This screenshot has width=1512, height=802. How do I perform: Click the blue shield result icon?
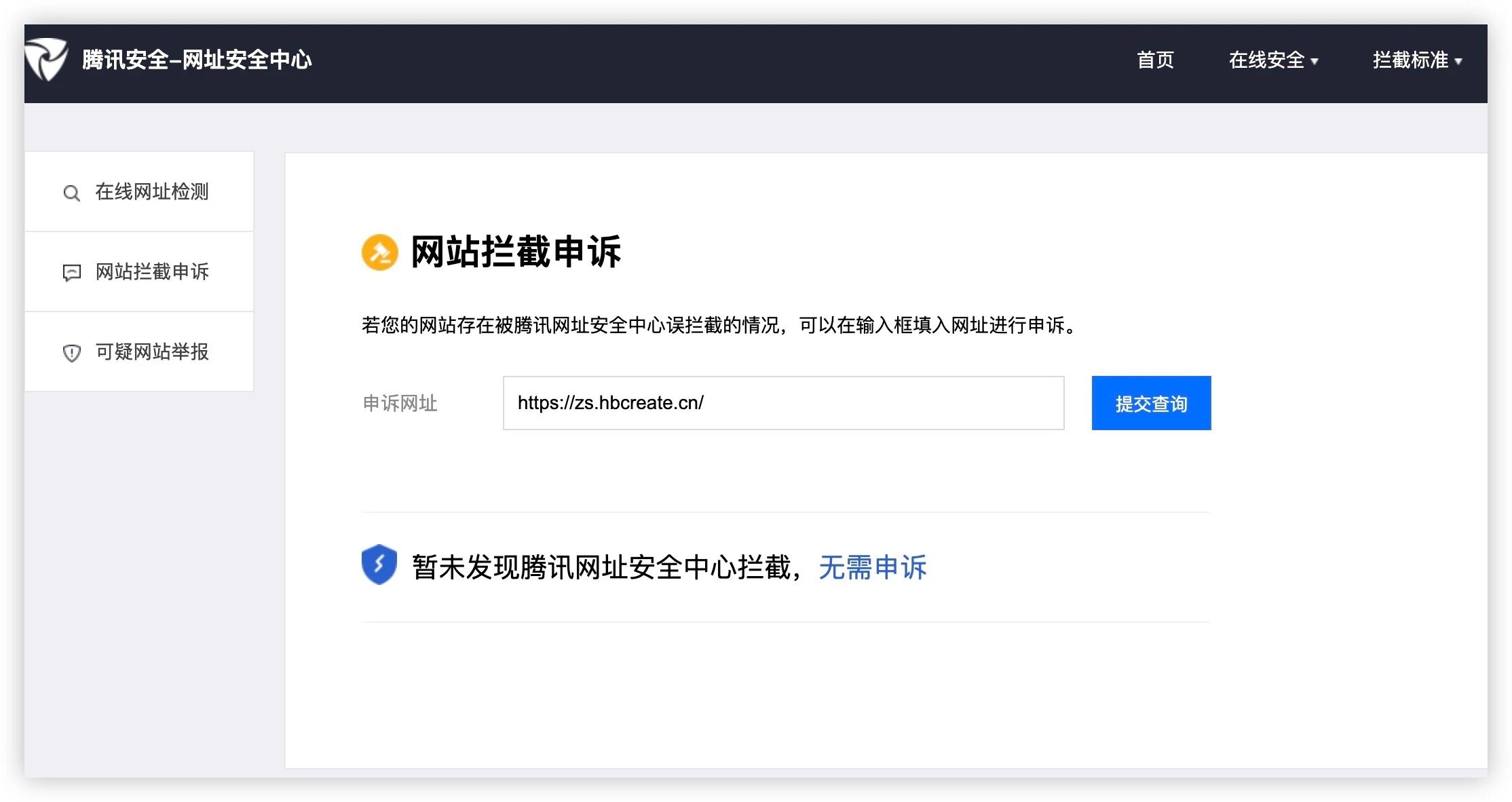pyautogui.click(x=379, y=565)
